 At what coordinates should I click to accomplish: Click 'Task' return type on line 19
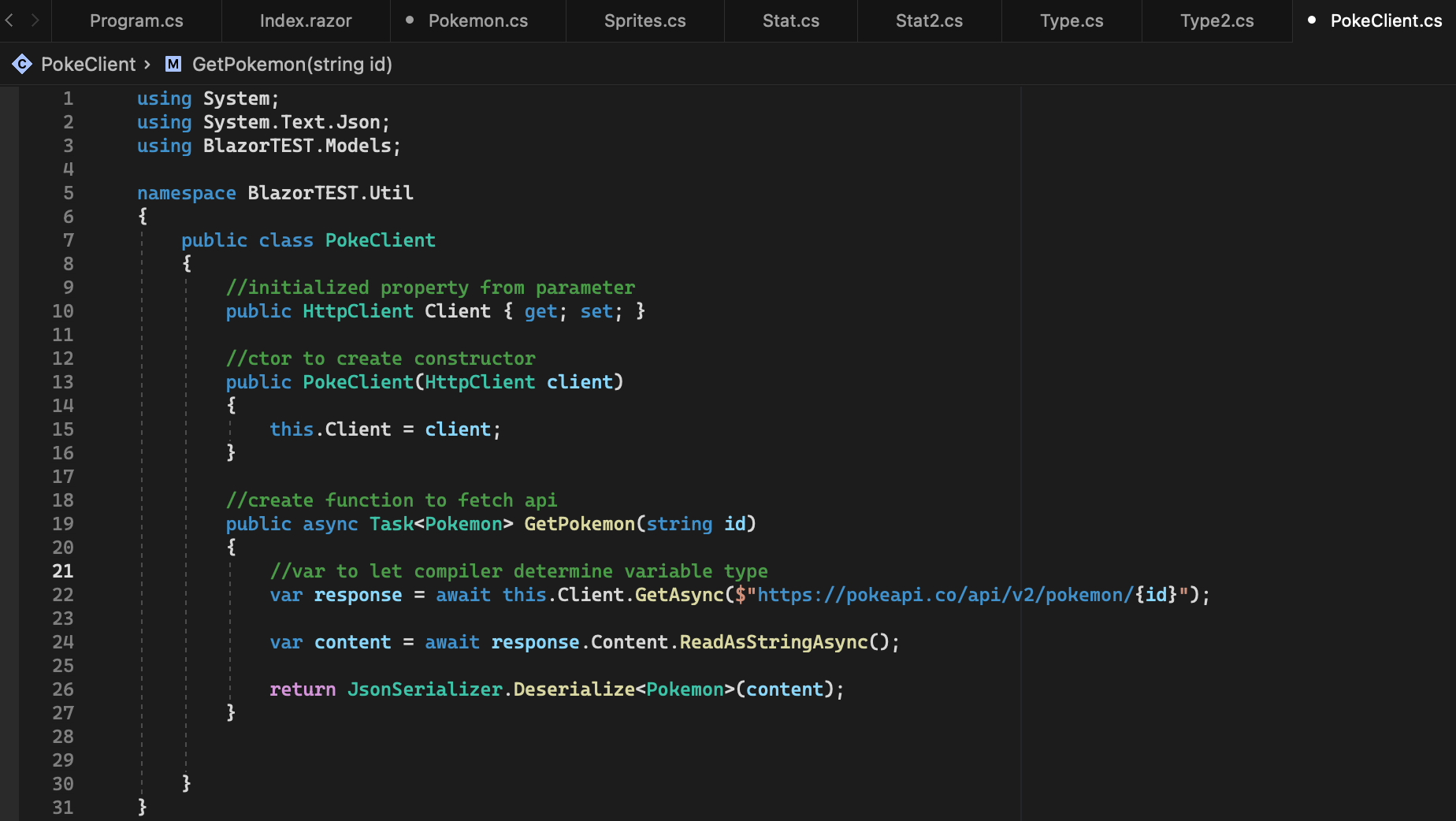coord(392,524)
